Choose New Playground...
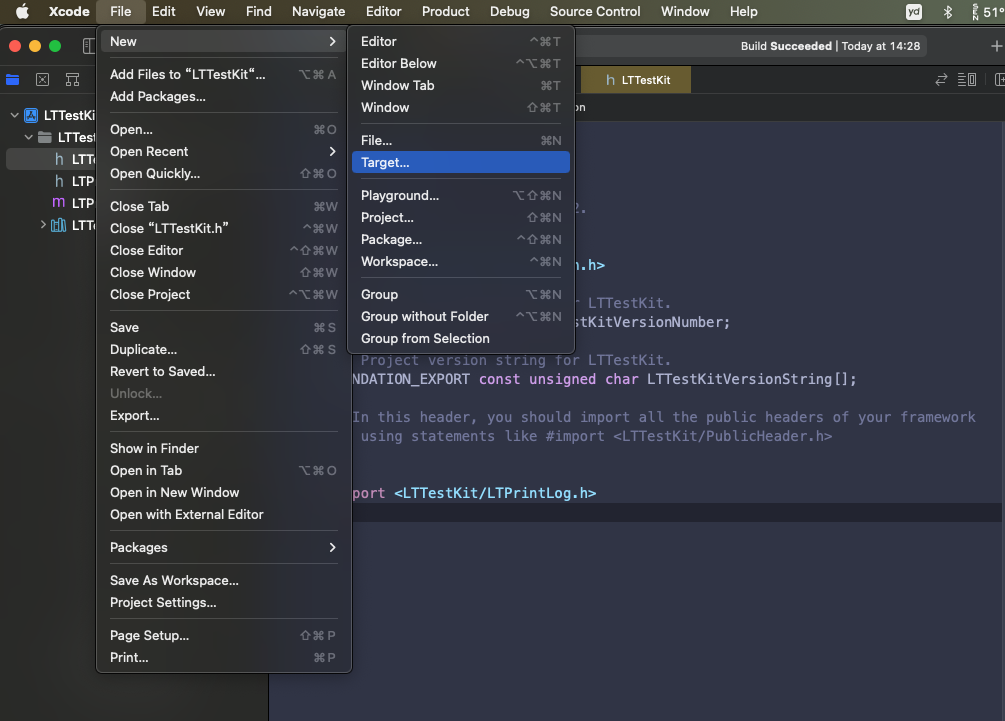 [x=461, y=195]
